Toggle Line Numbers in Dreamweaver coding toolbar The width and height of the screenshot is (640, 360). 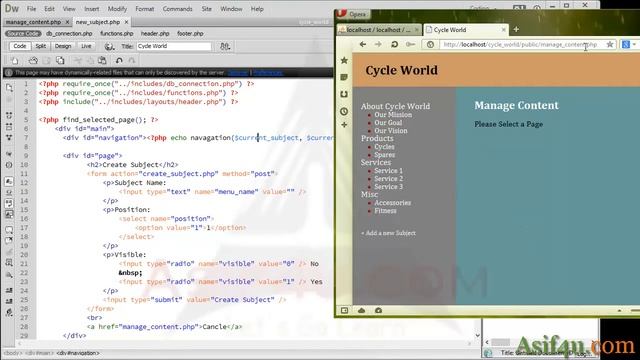pos(9,182)
